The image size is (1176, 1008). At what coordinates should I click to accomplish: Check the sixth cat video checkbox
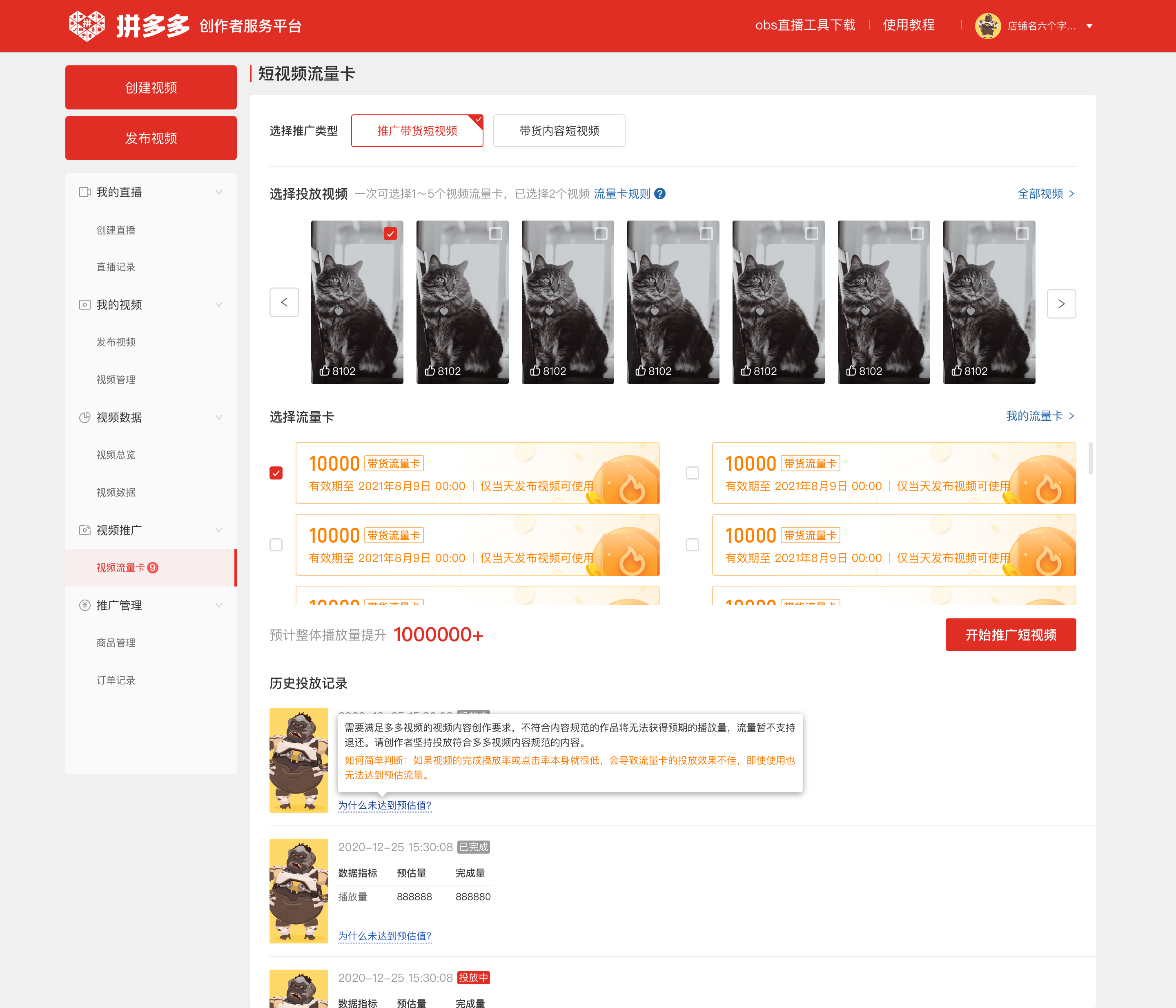917,233
